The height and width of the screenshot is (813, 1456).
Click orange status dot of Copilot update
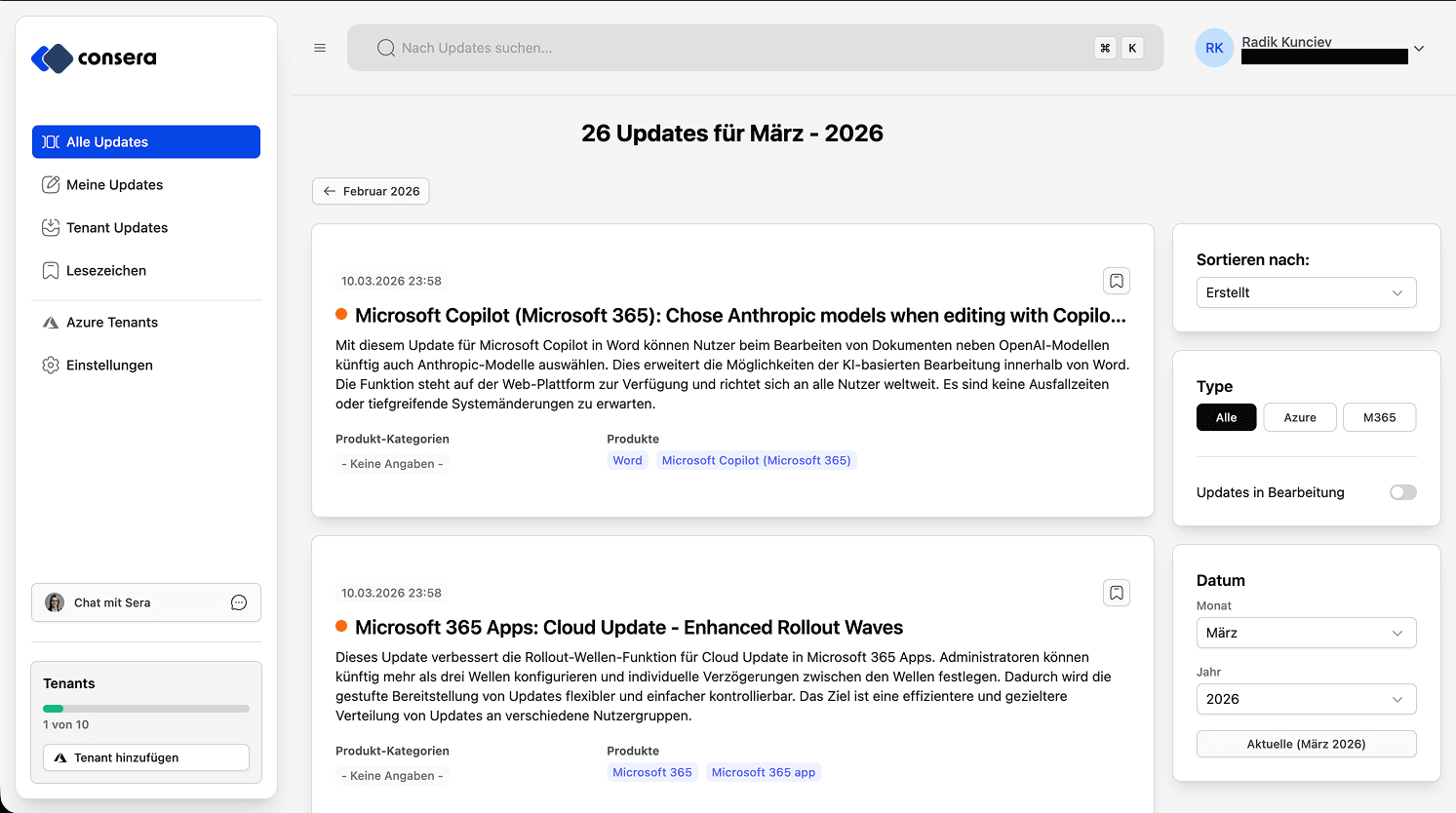click(x=341, y=314)
